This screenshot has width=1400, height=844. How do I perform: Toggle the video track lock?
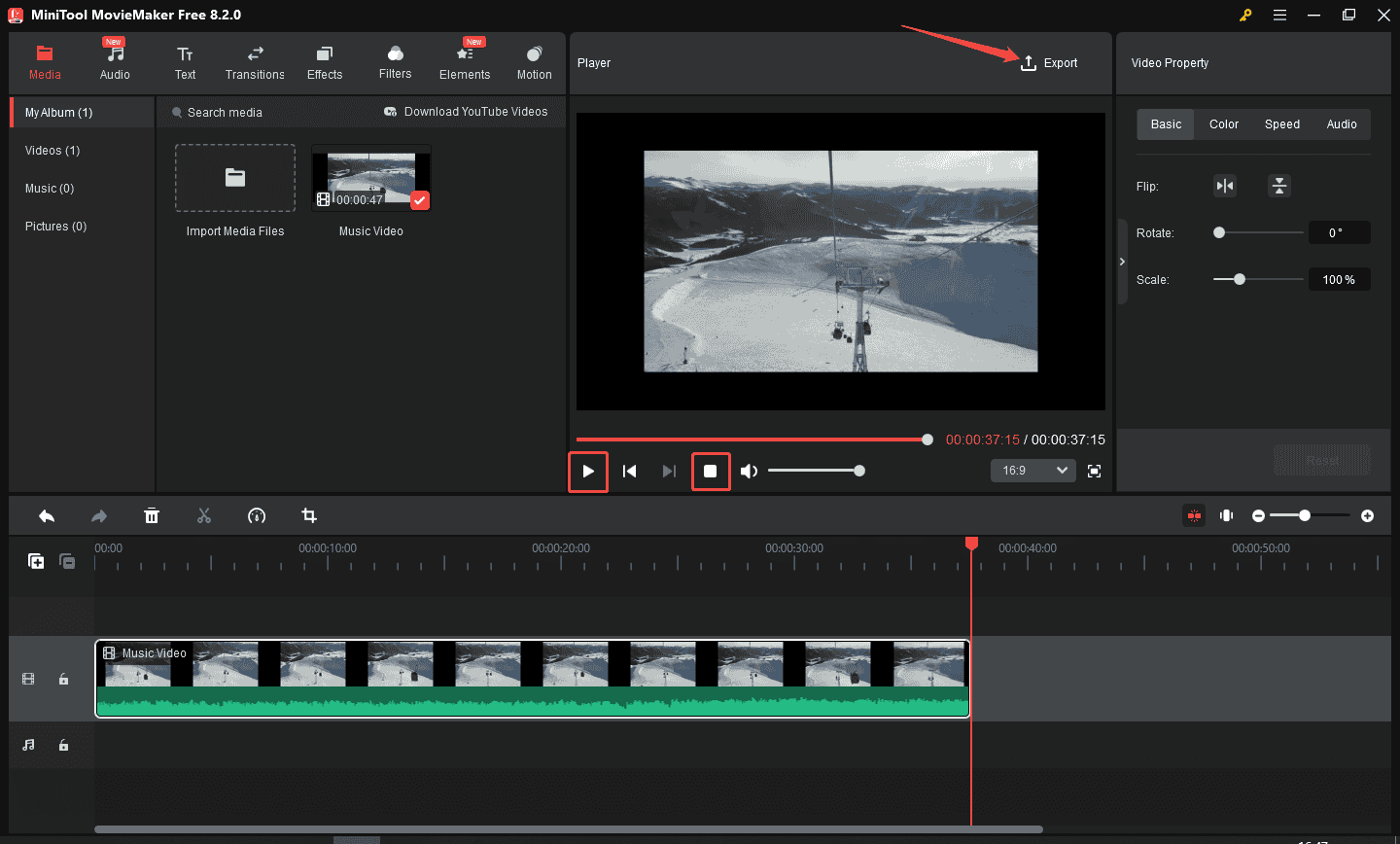(x=63, y=679)
